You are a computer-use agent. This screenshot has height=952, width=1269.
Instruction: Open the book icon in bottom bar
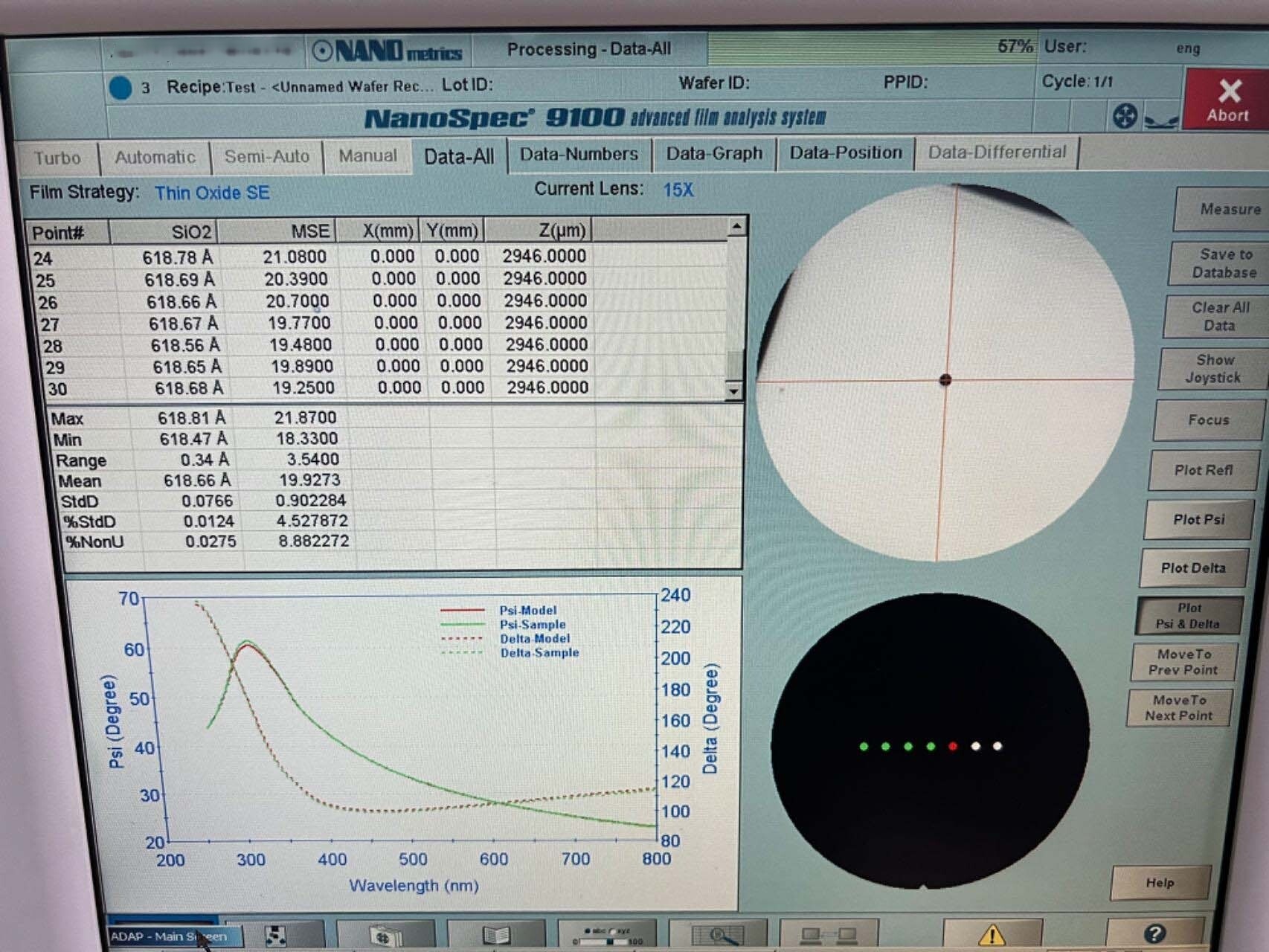tap(496, 935)
